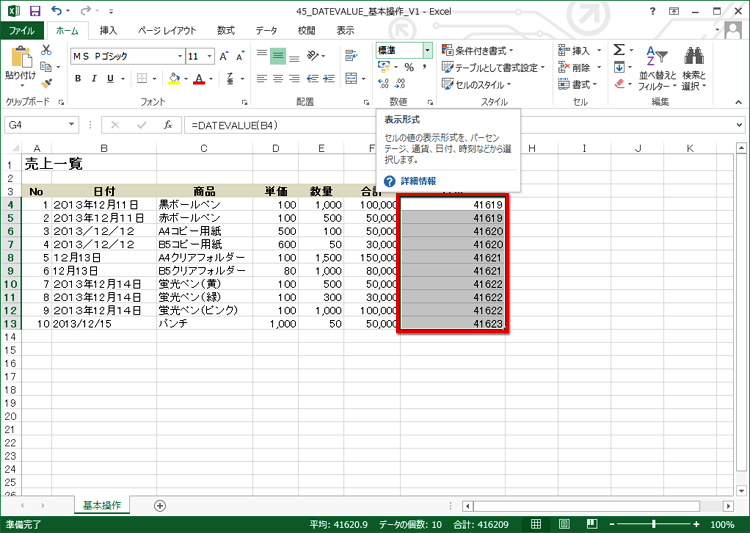Image resolution: width=750 pixels, height=533 pixels.
Task: Toggle top vertical alignment
Action: [262, 56]
